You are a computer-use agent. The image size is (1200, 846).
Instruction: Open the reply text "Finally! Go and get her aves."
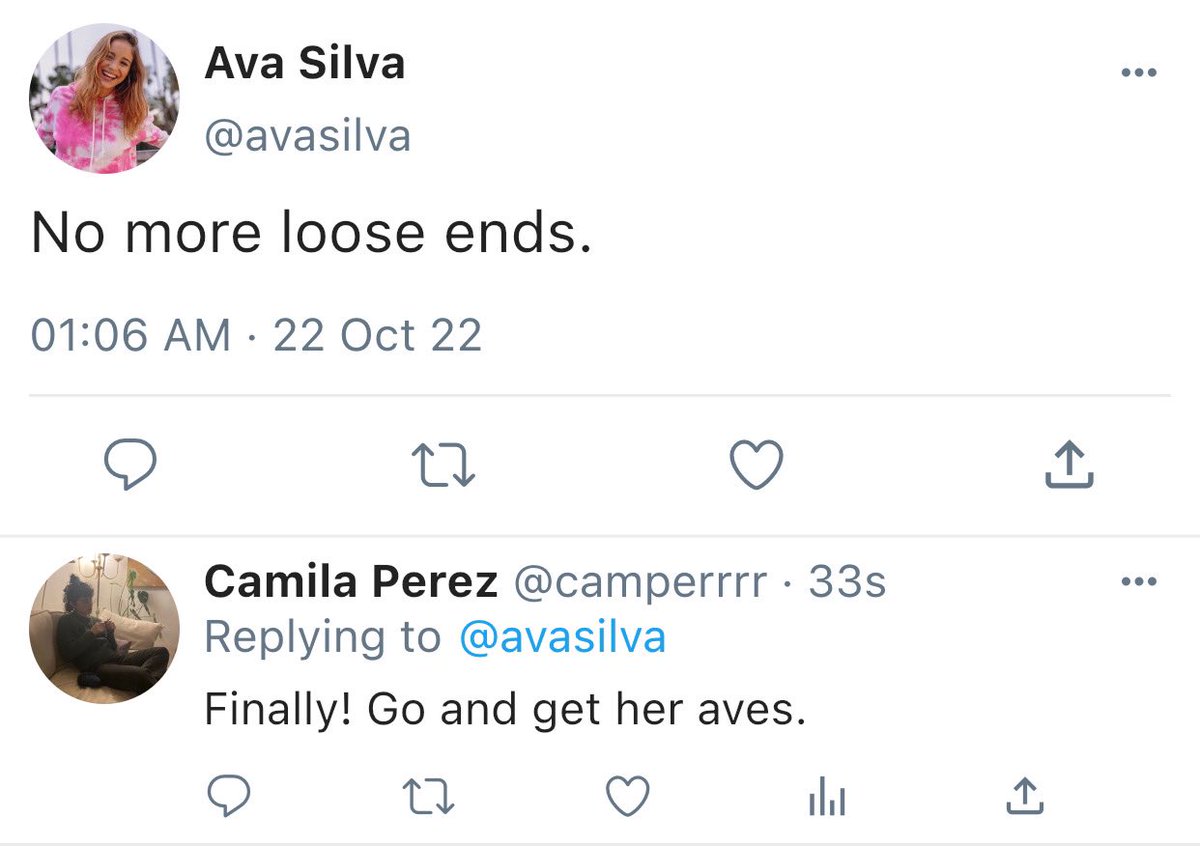tap(504, 711)
